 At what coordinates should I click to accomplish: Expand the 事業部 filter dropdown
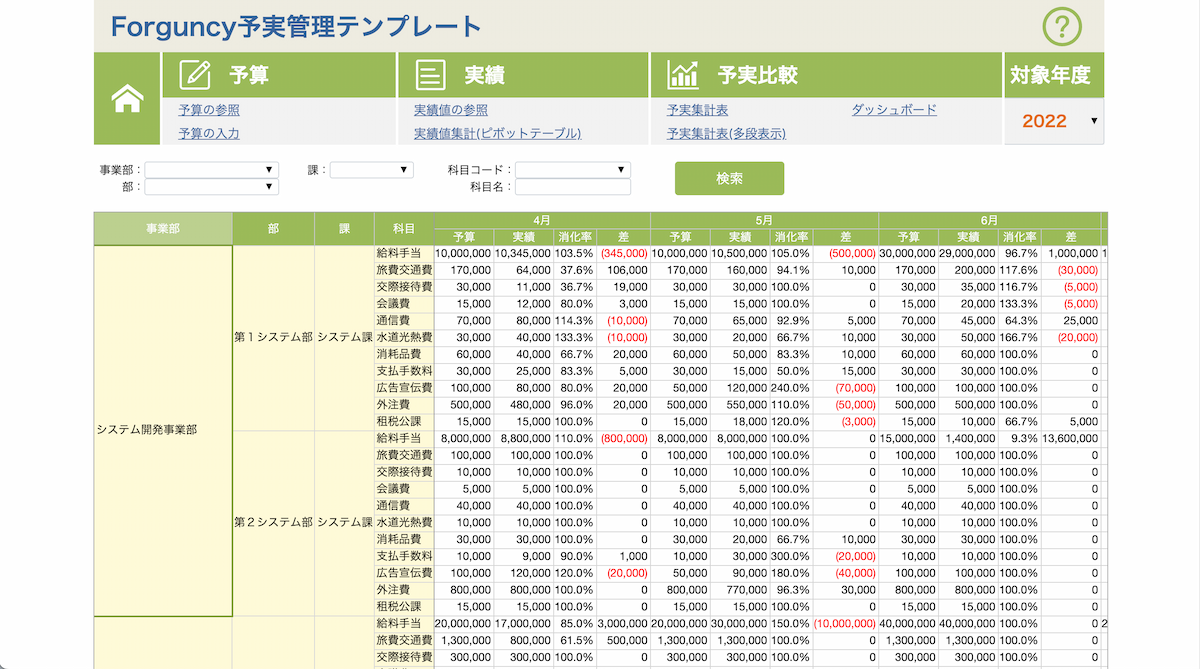point(211,170)
